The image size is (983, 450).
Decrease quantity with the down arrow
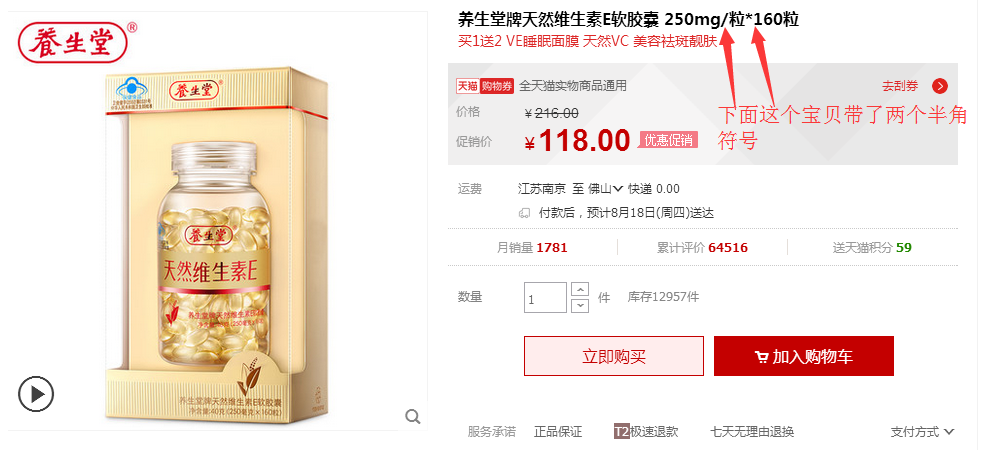click(x=581, y=305)
